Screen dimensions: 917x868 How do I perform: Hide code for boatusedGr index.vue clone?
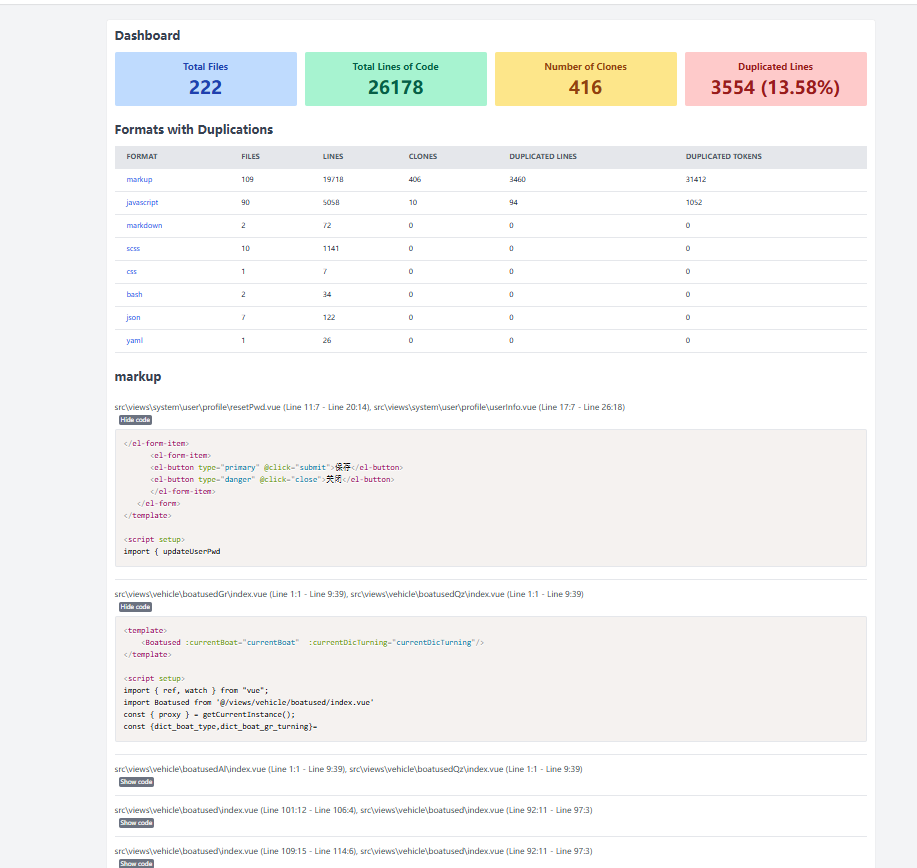pos(136,607)
